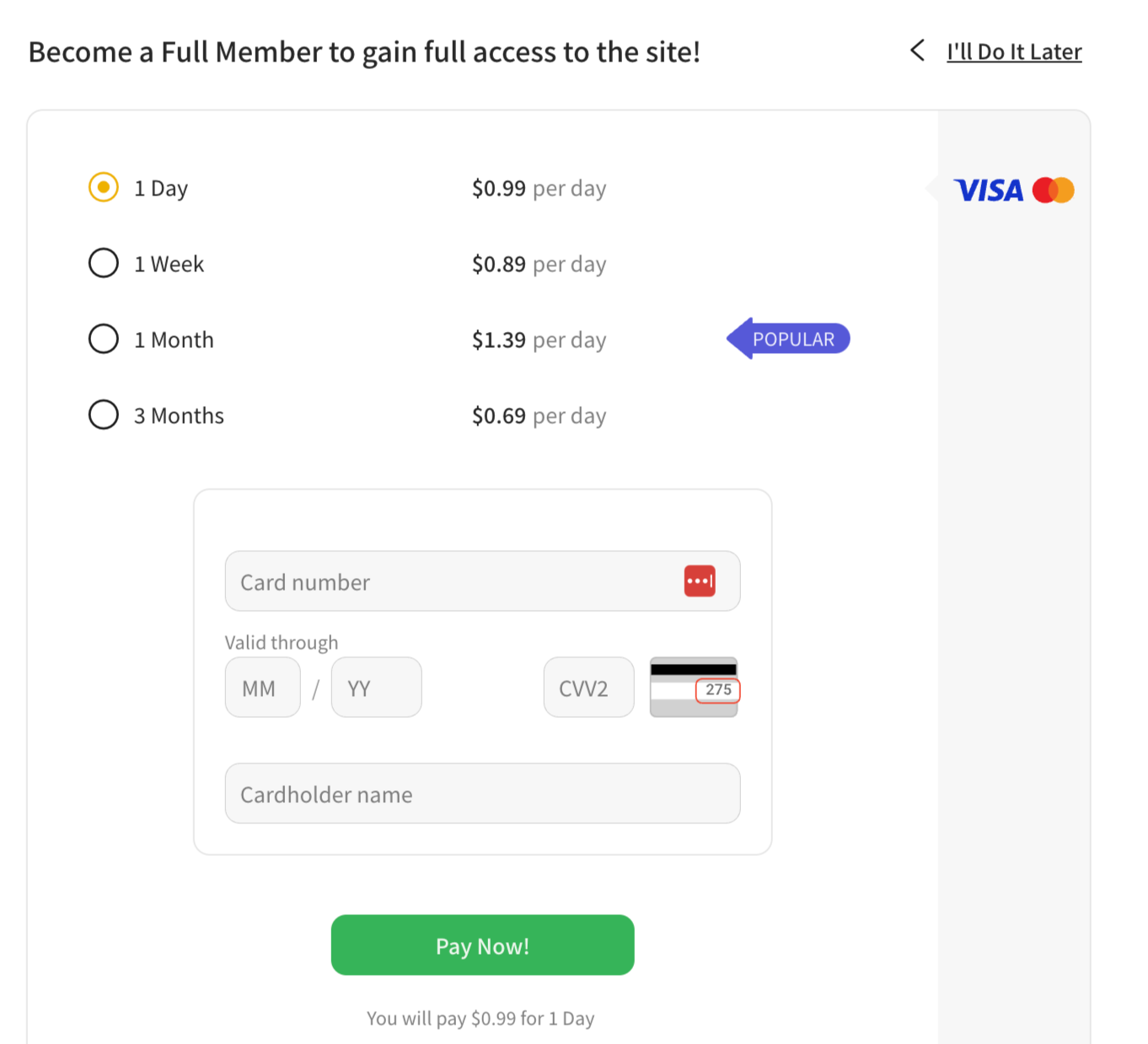Click the green Pay Now! button
Image resolution: width=1148 pixels, height=1044 pixels.
[482, 945]
